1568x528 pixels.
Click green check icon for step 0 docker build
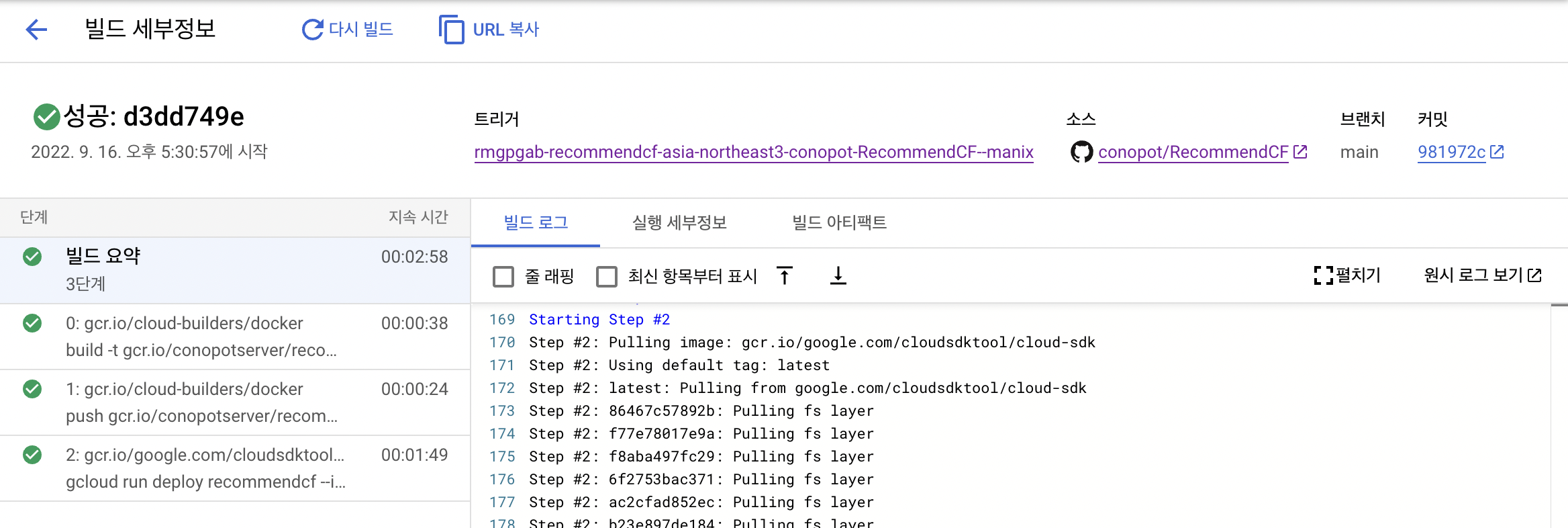[x=32, y=323]
